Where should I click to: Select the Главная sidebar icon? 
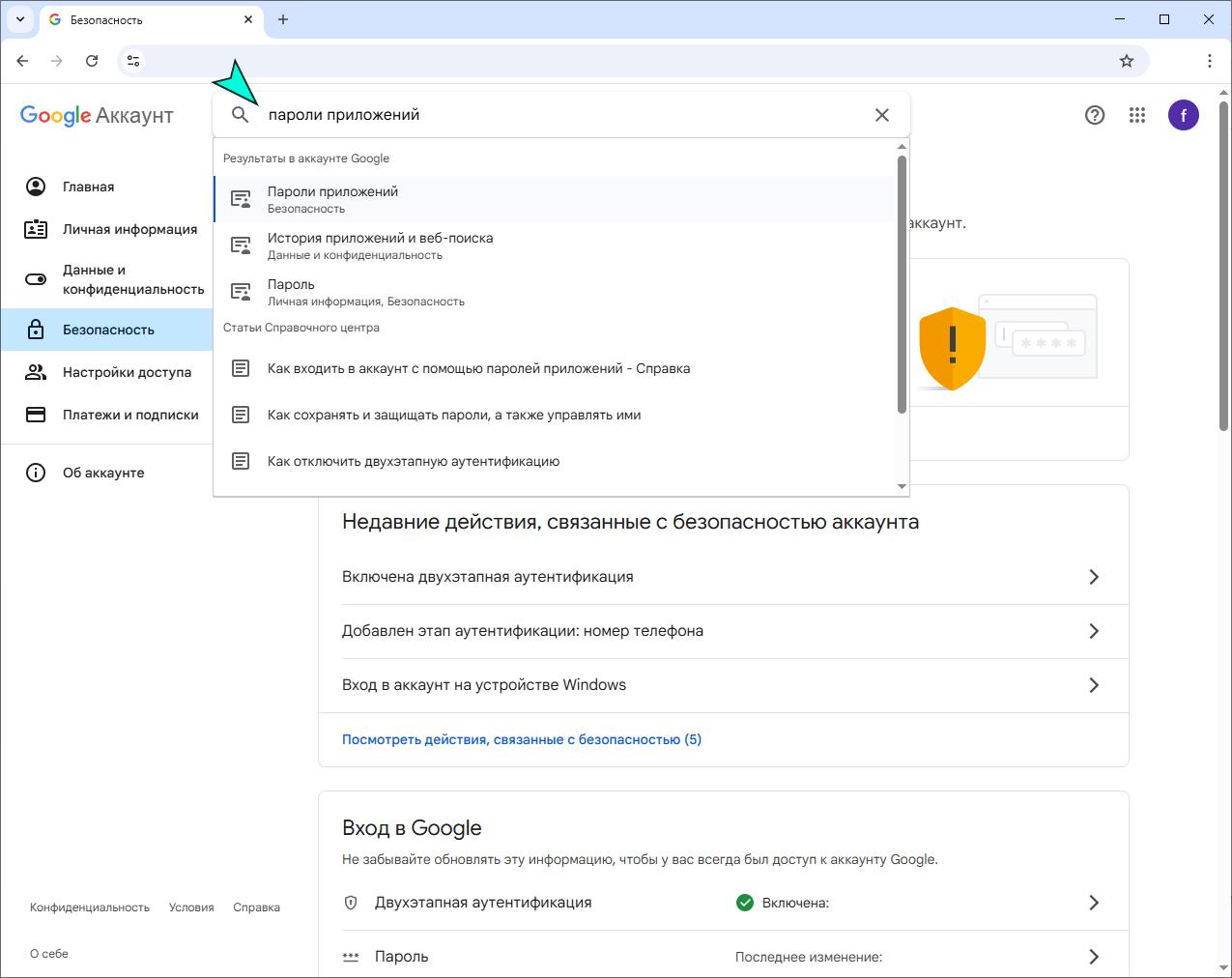click(x=36, y=187)
